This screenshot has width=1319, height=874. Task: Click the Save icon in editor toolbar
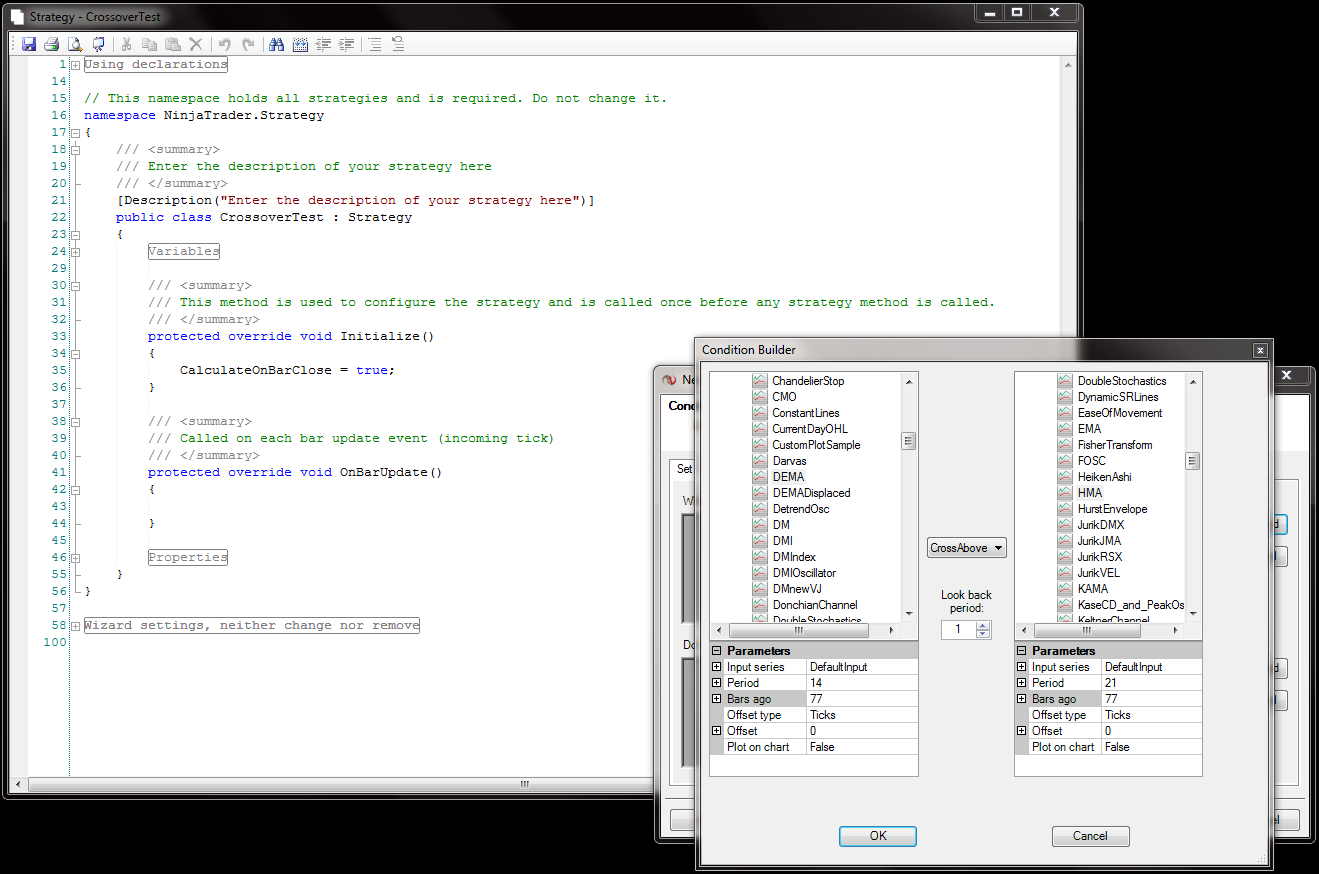pyautogui.click(x=29, y=44)
